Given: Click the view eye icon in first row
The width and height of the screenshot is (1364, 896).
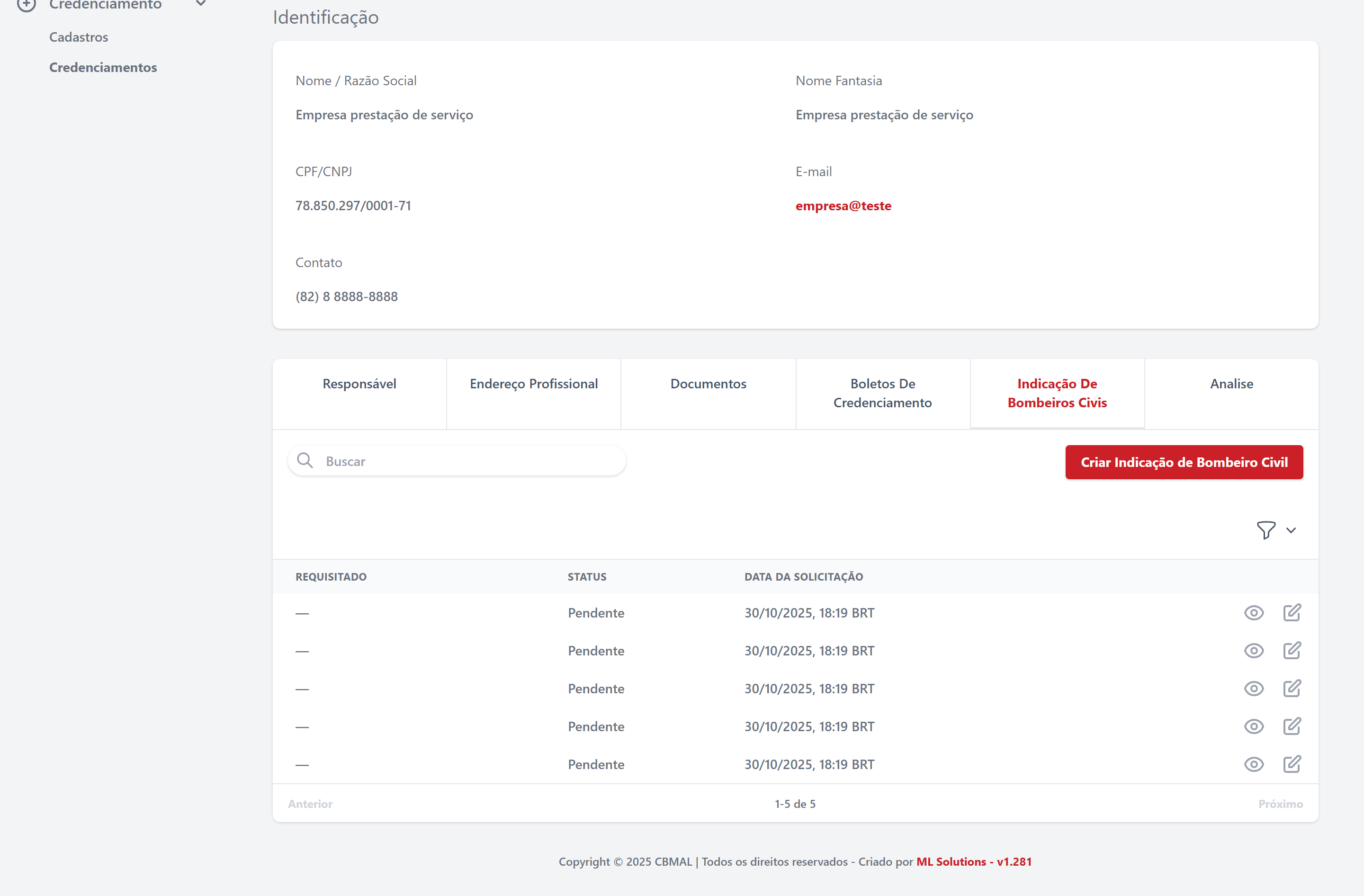Looking at the screenshot, I should tap(1253, 613).
